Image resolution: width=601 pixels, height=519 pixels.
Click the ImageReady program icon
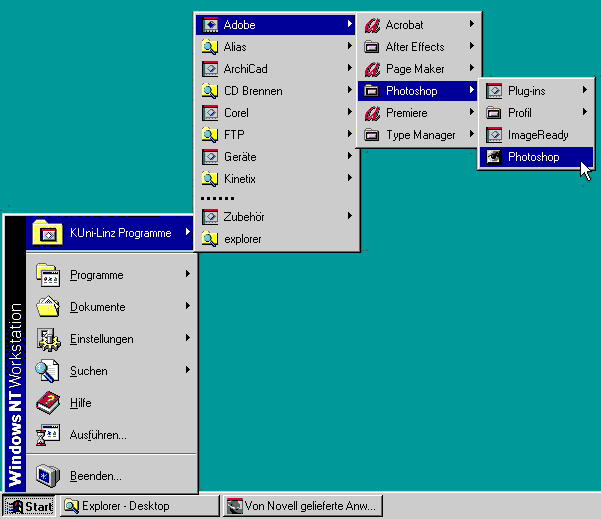tap(494, 135)
